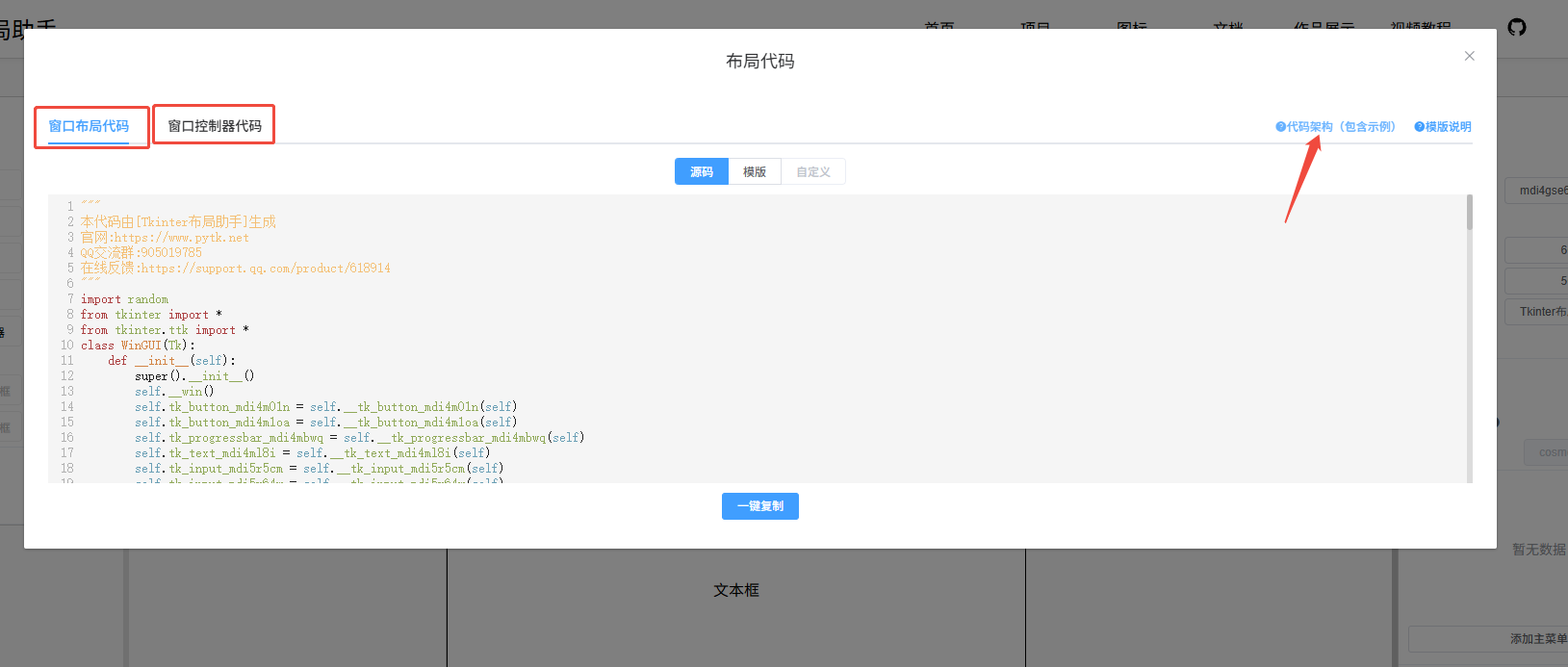Click the QQ交流群:905019785 comment line
Screen dimensions: 1568x667
(x=141, y=253)
